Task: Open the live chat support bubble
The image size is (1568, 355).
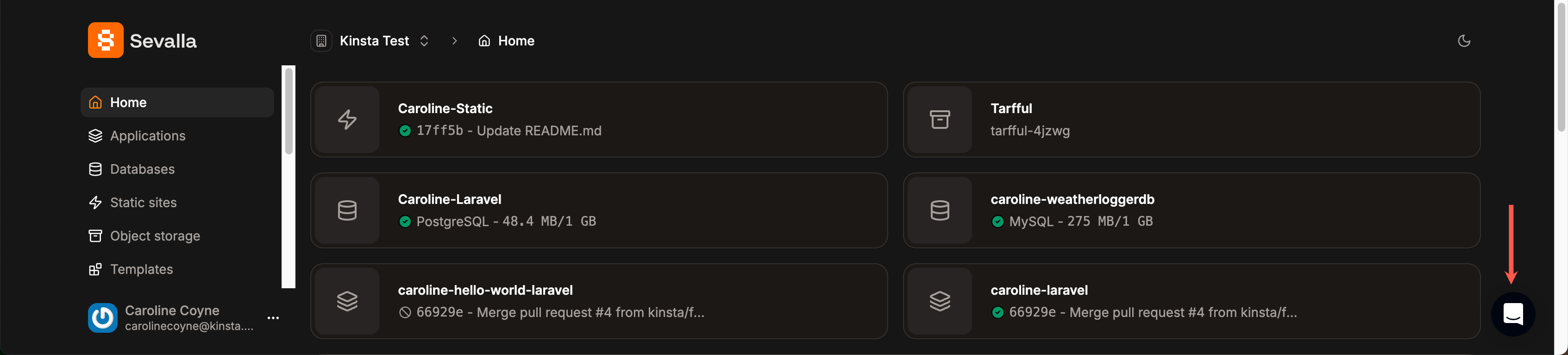Action: [1513, 314]
